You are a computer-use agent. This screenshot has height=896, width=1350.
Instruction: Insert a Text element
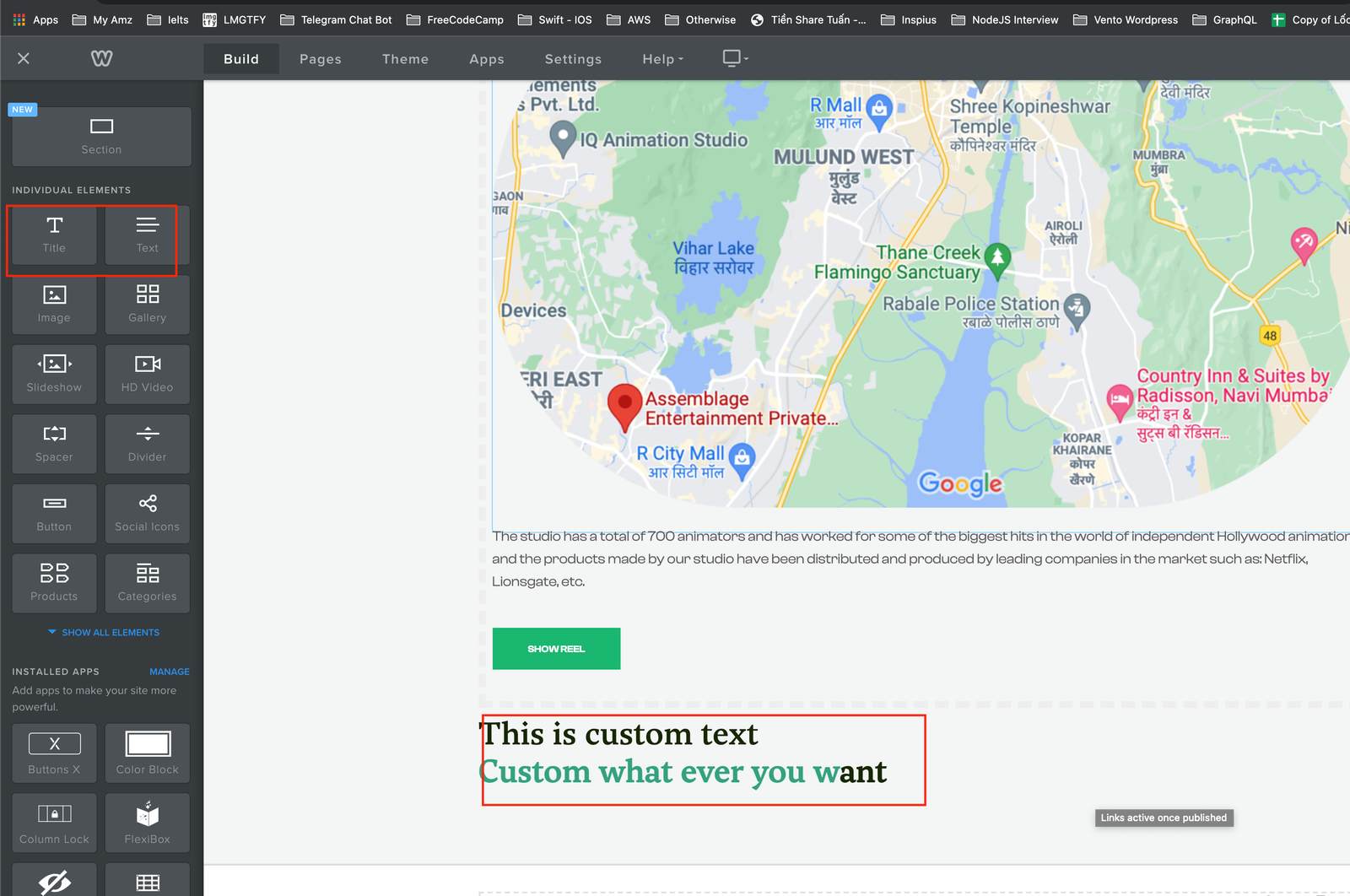click(x=146, y=235)
